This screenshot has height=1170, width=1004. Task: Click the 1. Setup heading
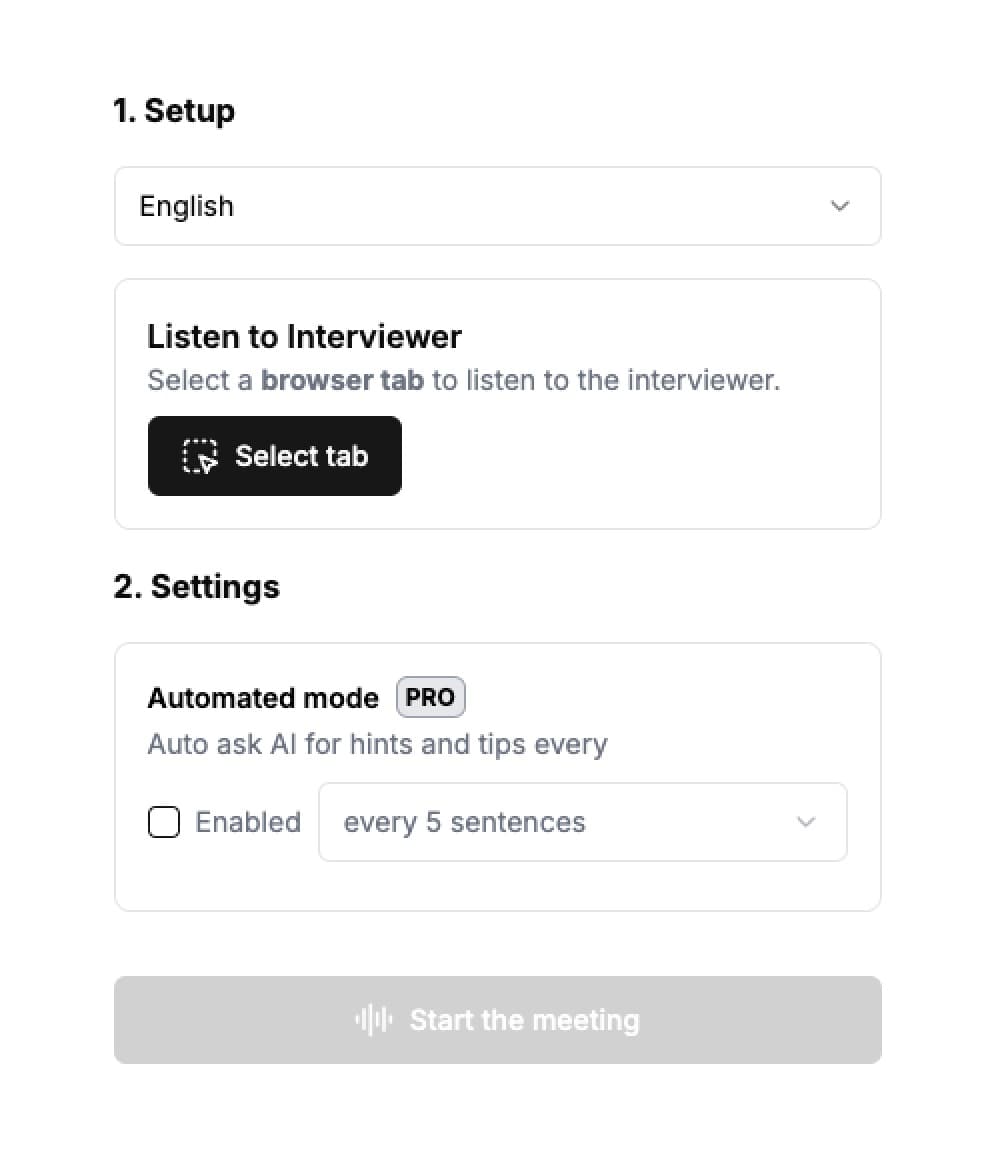click(x=174, y=110)
